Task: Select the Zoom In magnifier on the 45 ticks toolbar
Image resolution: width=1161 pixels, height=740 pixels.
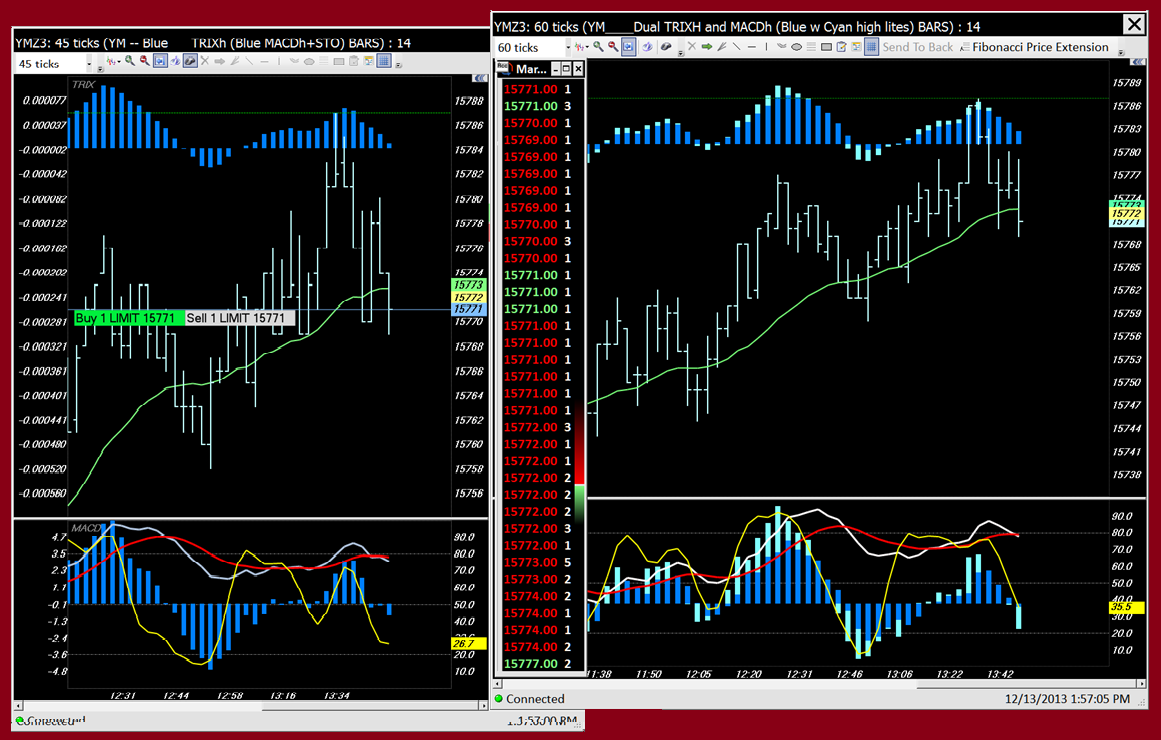Action: pyautogui.click(x=130, y=61)
